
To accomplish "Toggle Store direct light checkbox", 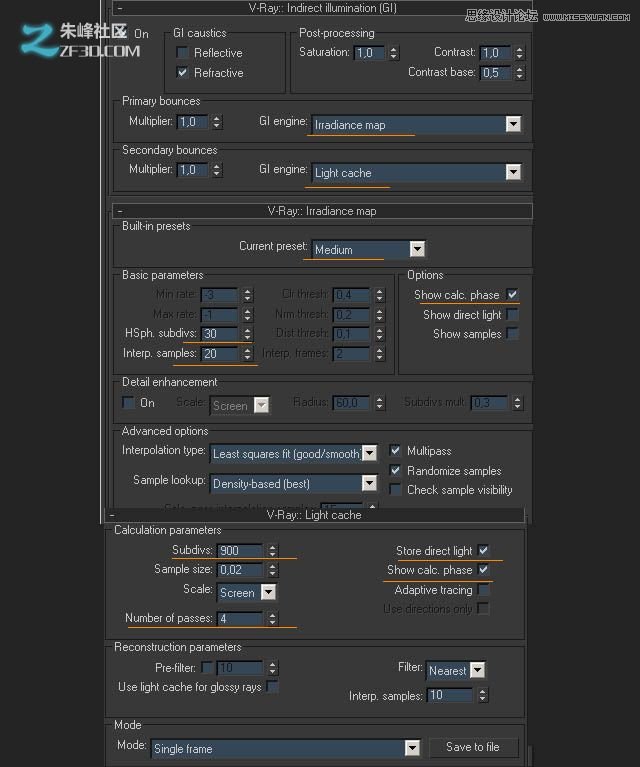I will (x=484, y=550).
